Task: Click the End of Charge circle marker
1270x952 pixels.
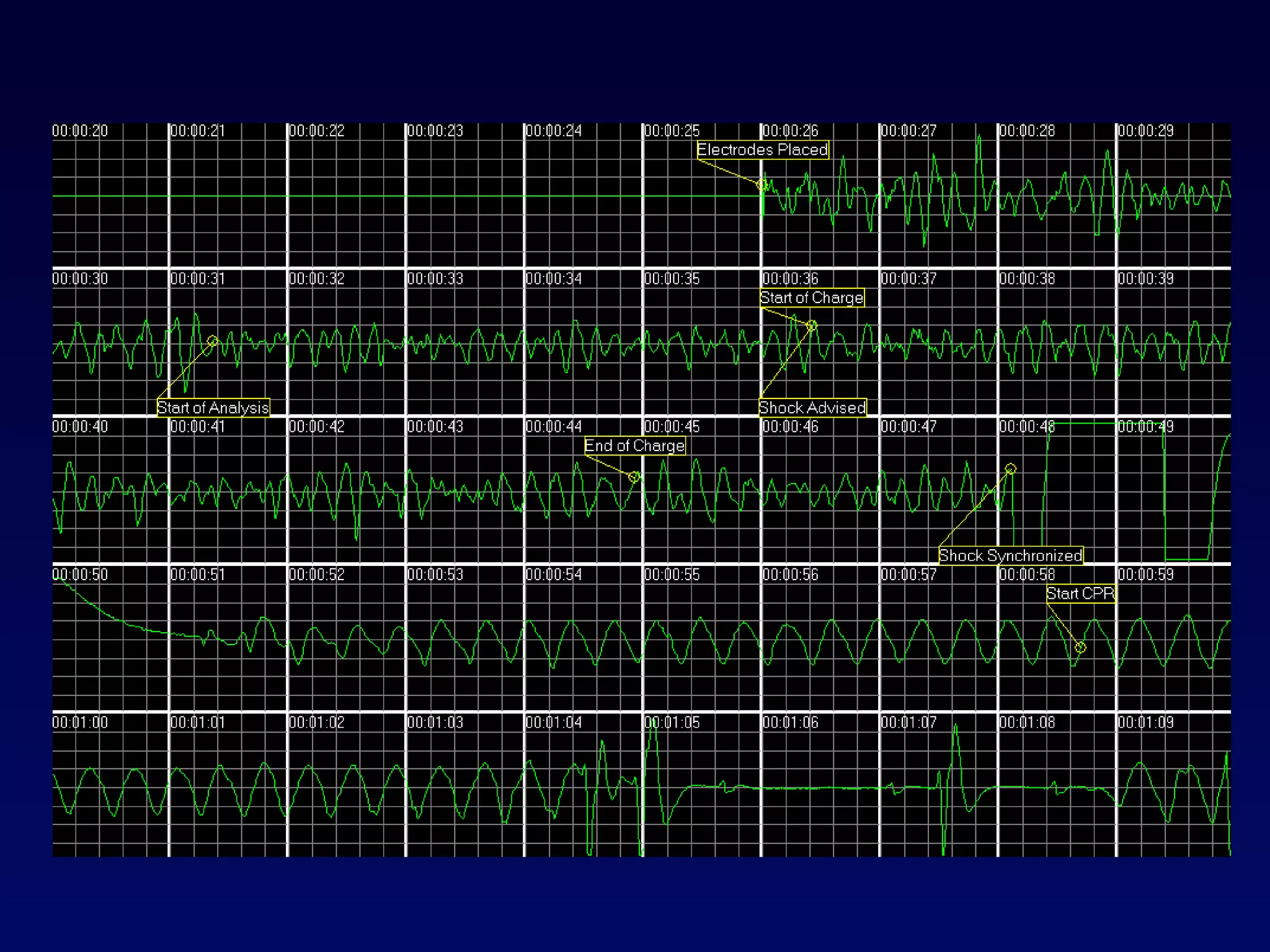Action: point(634,477)
